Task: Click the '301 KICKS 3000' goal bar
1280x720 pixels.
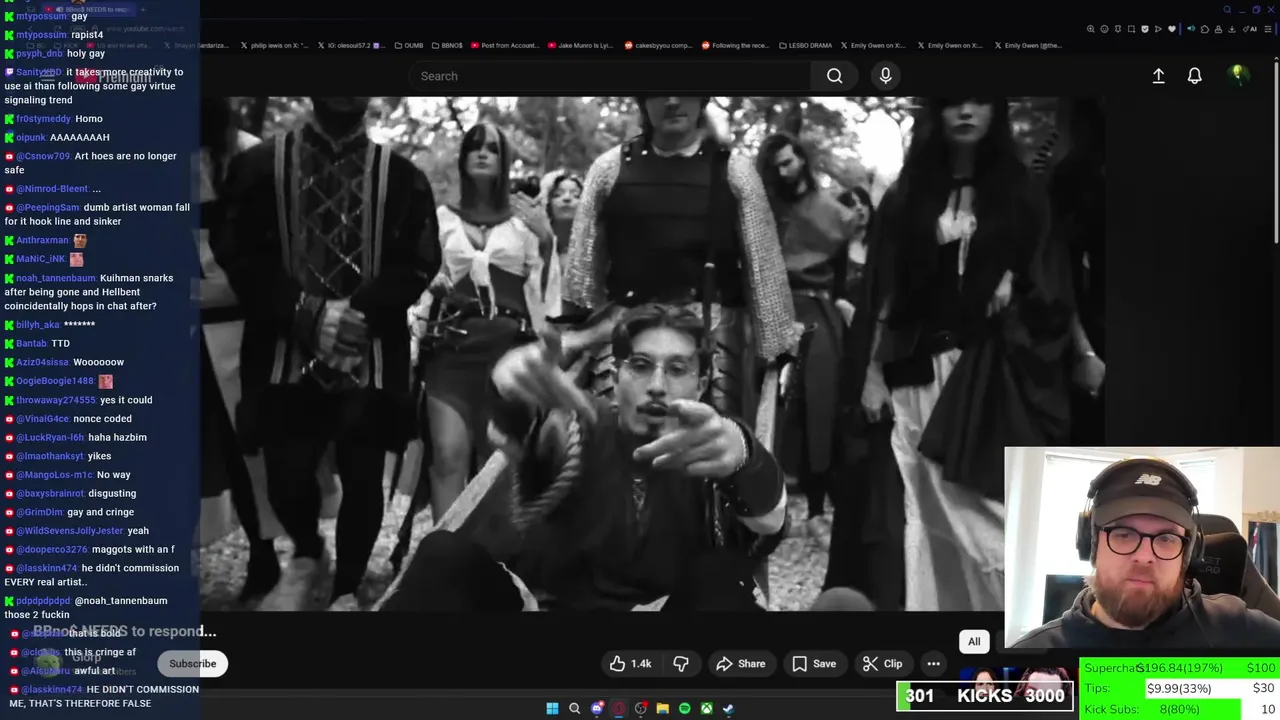Action: [x=984, y=696]
